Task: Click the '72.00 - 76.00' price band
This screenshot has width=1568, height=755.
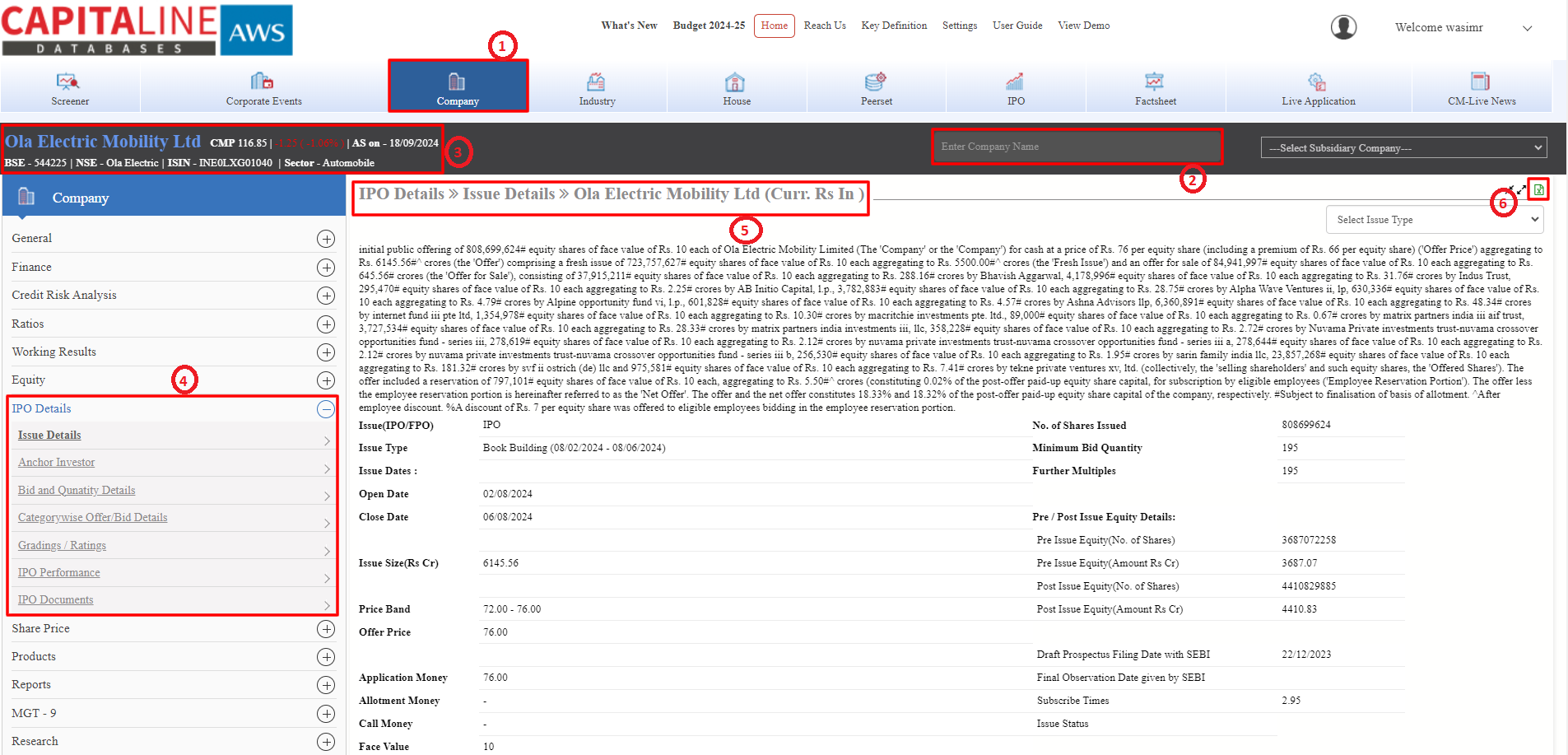Action: (511, 609)
